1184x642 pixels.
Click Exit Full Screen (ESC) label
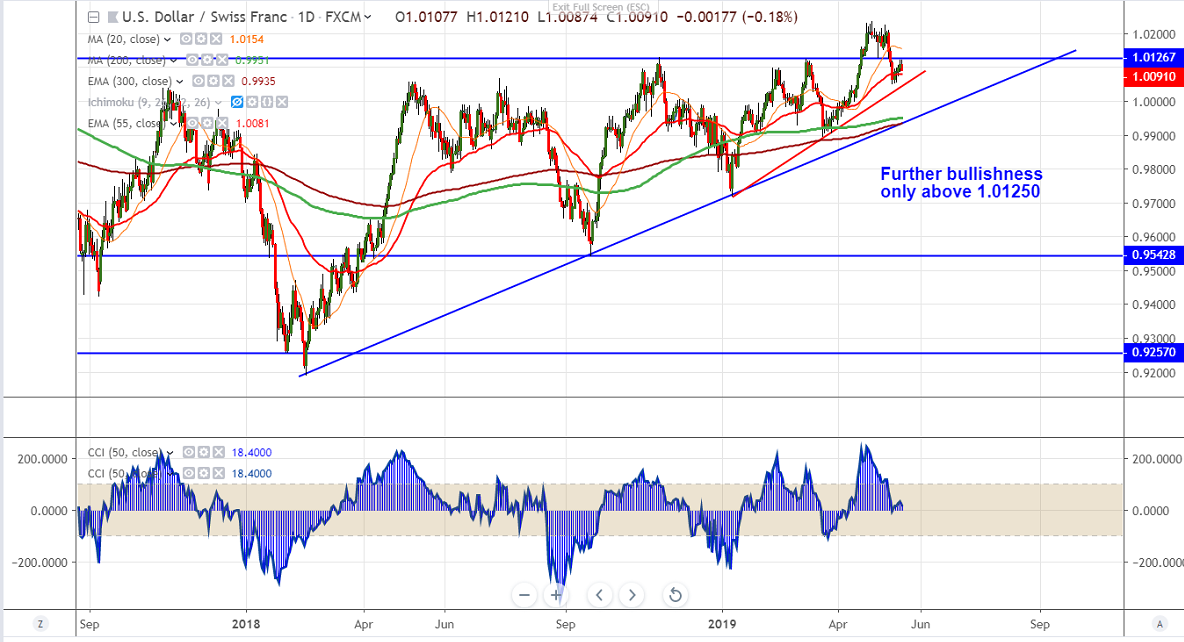600,8
